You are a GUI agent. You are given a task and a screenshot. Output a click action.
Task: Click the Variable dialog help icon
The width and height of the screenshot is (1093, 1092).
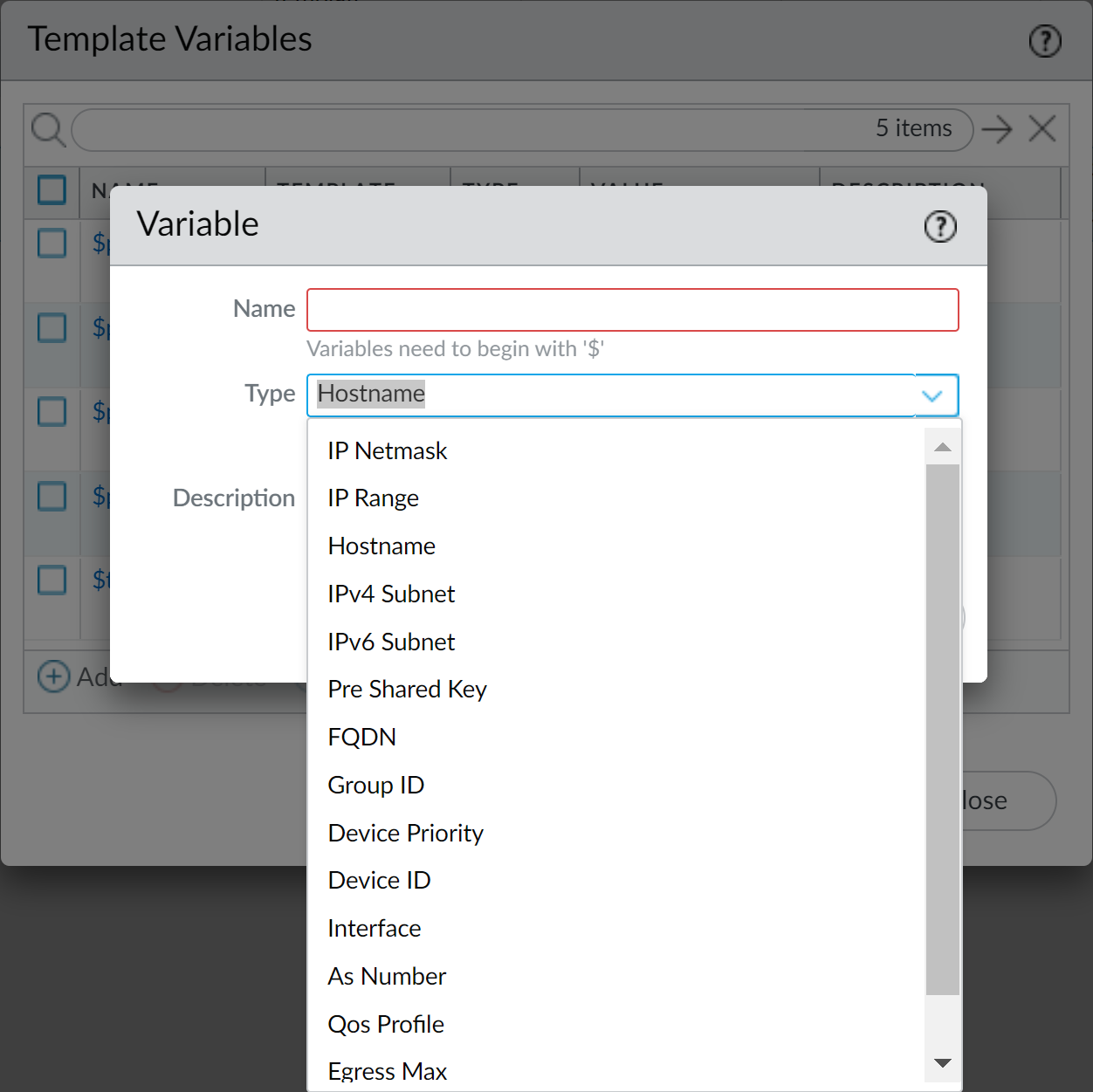coord(940,227)
